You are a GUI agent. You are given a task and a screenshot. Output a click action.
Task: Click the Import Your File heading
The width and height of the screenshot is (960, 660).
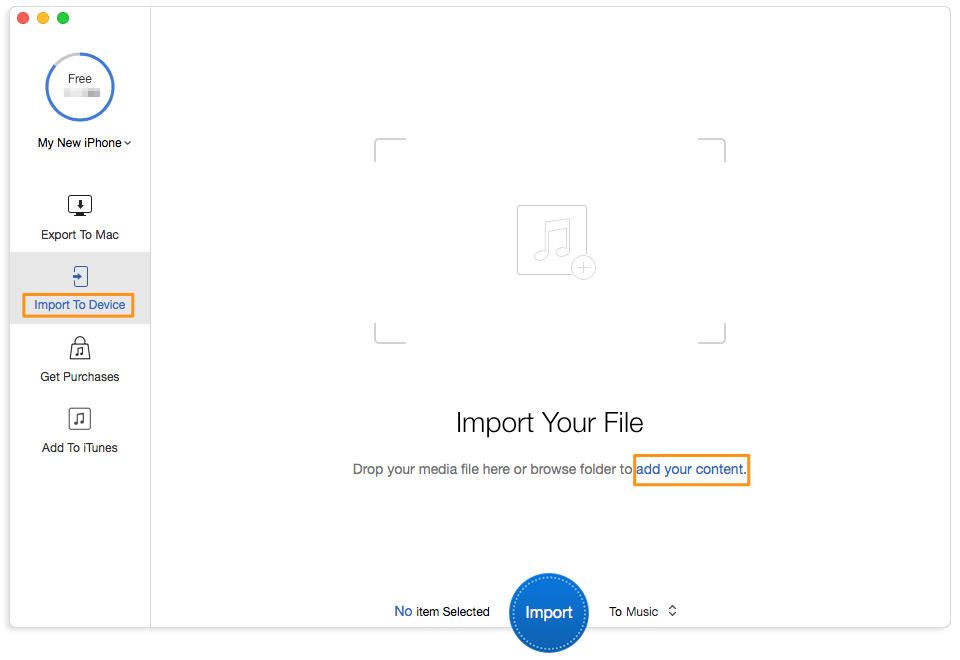[x=549, y=423]
